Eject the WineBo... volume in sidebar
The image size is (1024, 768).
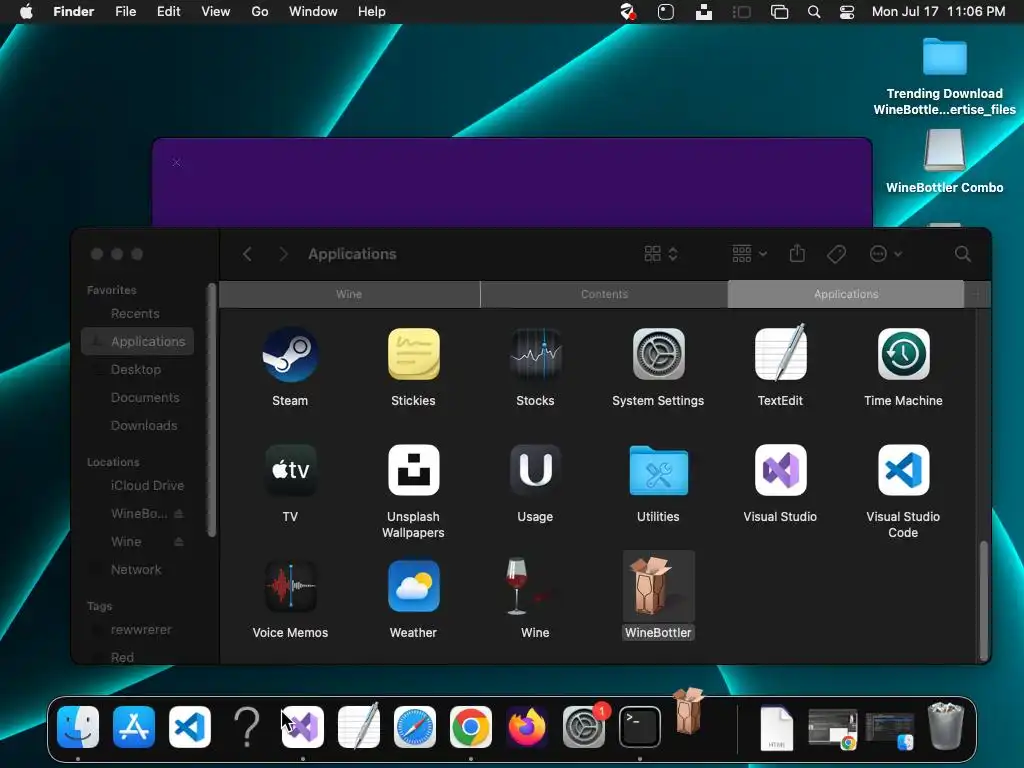[179, 514]
